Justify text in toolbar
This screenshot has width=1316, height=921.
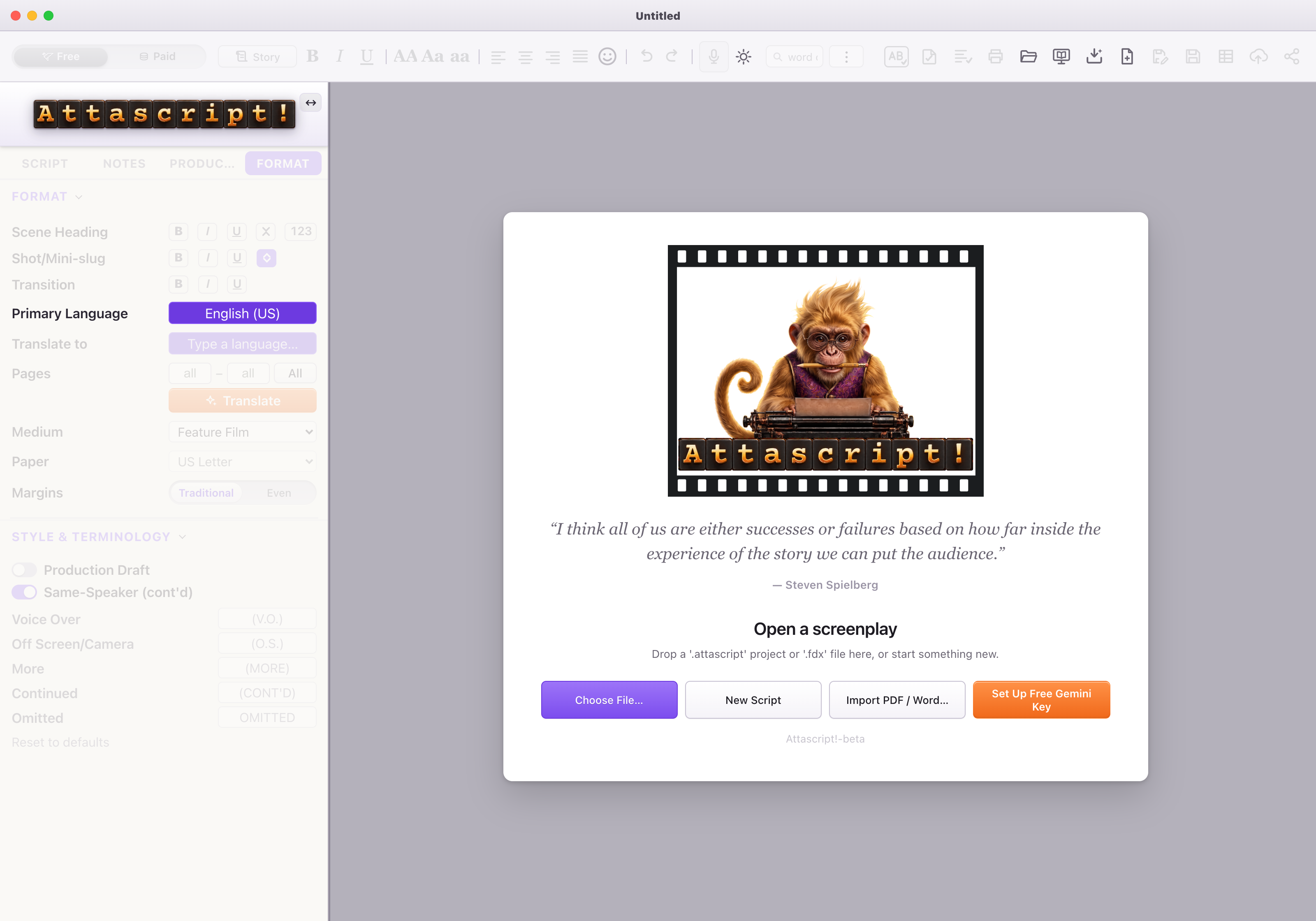pos(580,57)
